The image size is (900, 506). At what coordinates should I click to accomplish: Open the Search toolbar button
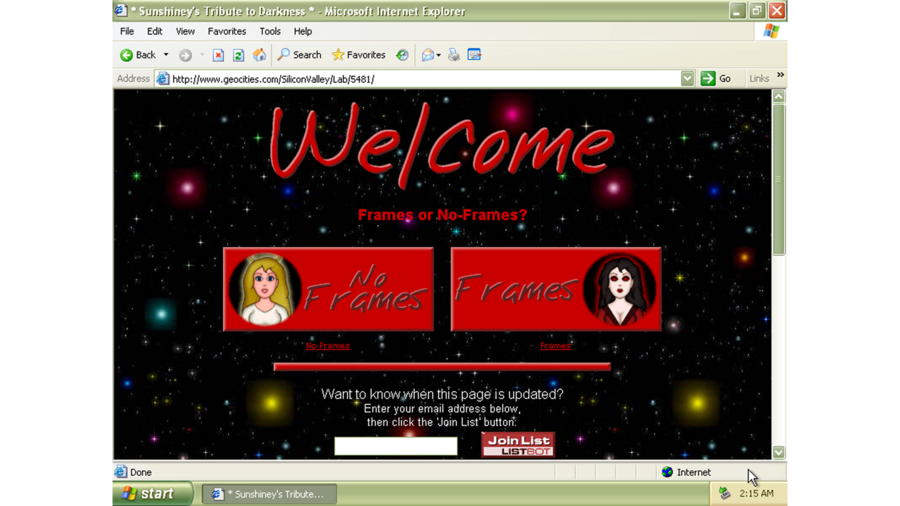[299, 55]
